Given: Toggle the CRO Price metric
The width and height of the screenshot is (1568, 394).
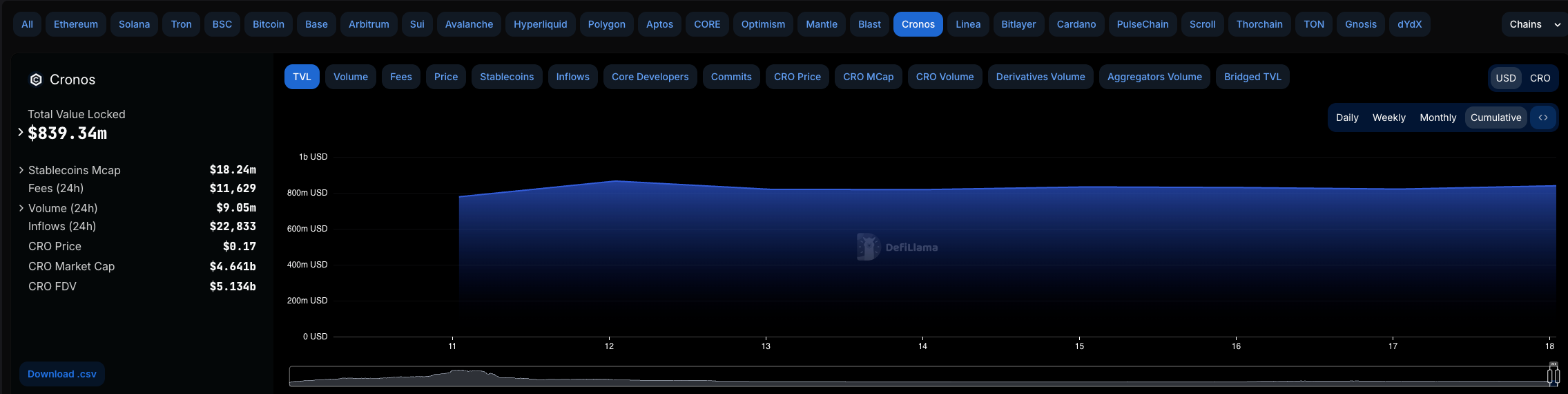Looking at the screenshot, I should [797, 77].
